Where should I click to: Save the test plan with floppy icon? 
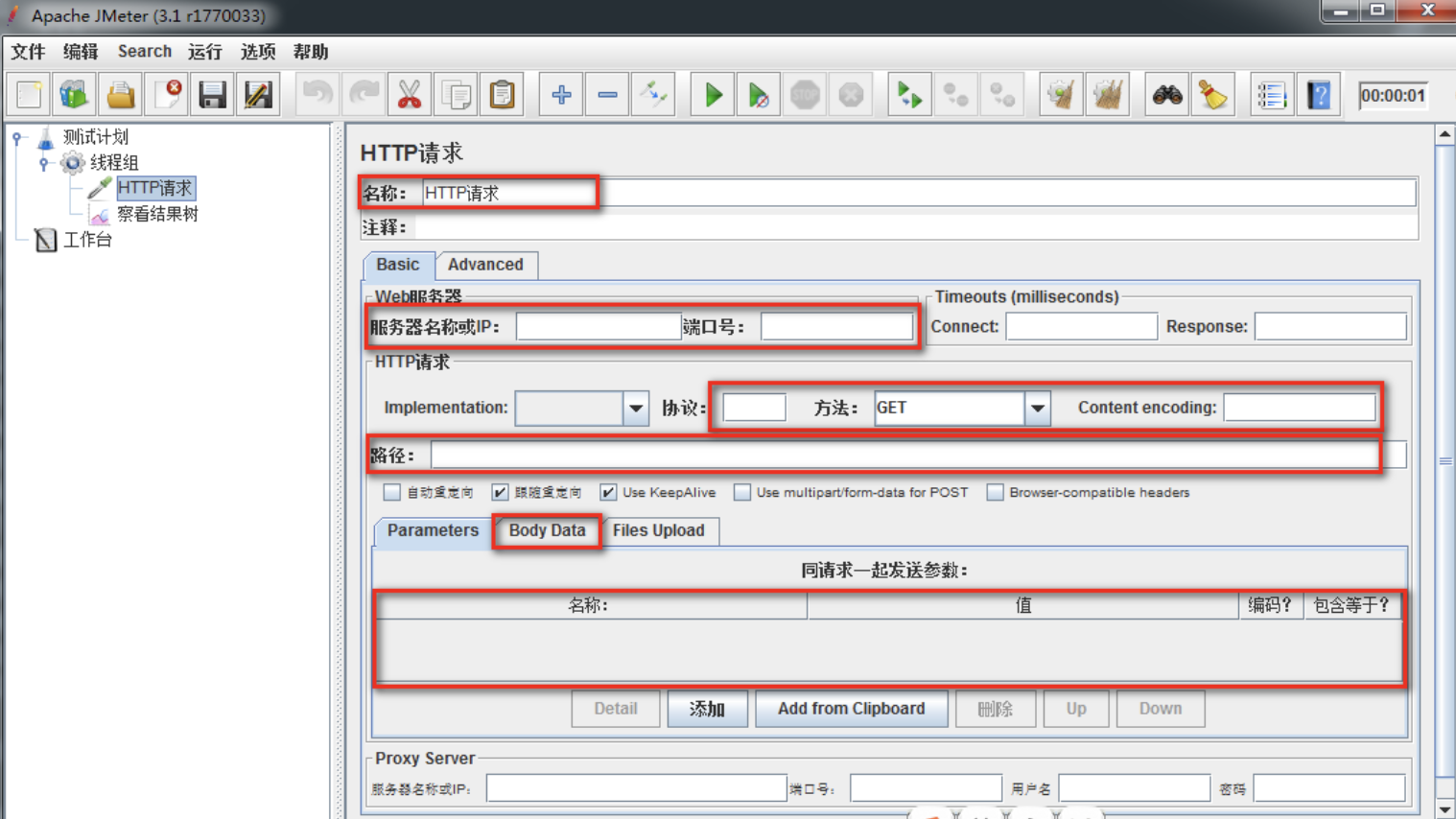[x=213, y=95]
